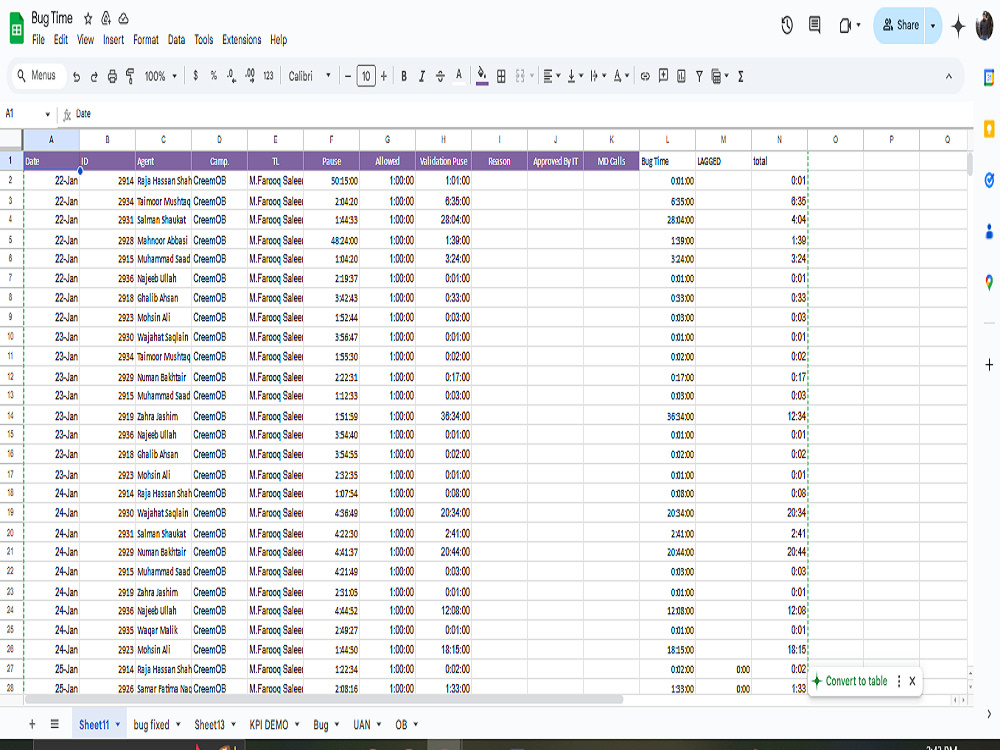This screenshot has width=1000, height=750.
Task: Click the Redo icon
Action: pos(94,77)
